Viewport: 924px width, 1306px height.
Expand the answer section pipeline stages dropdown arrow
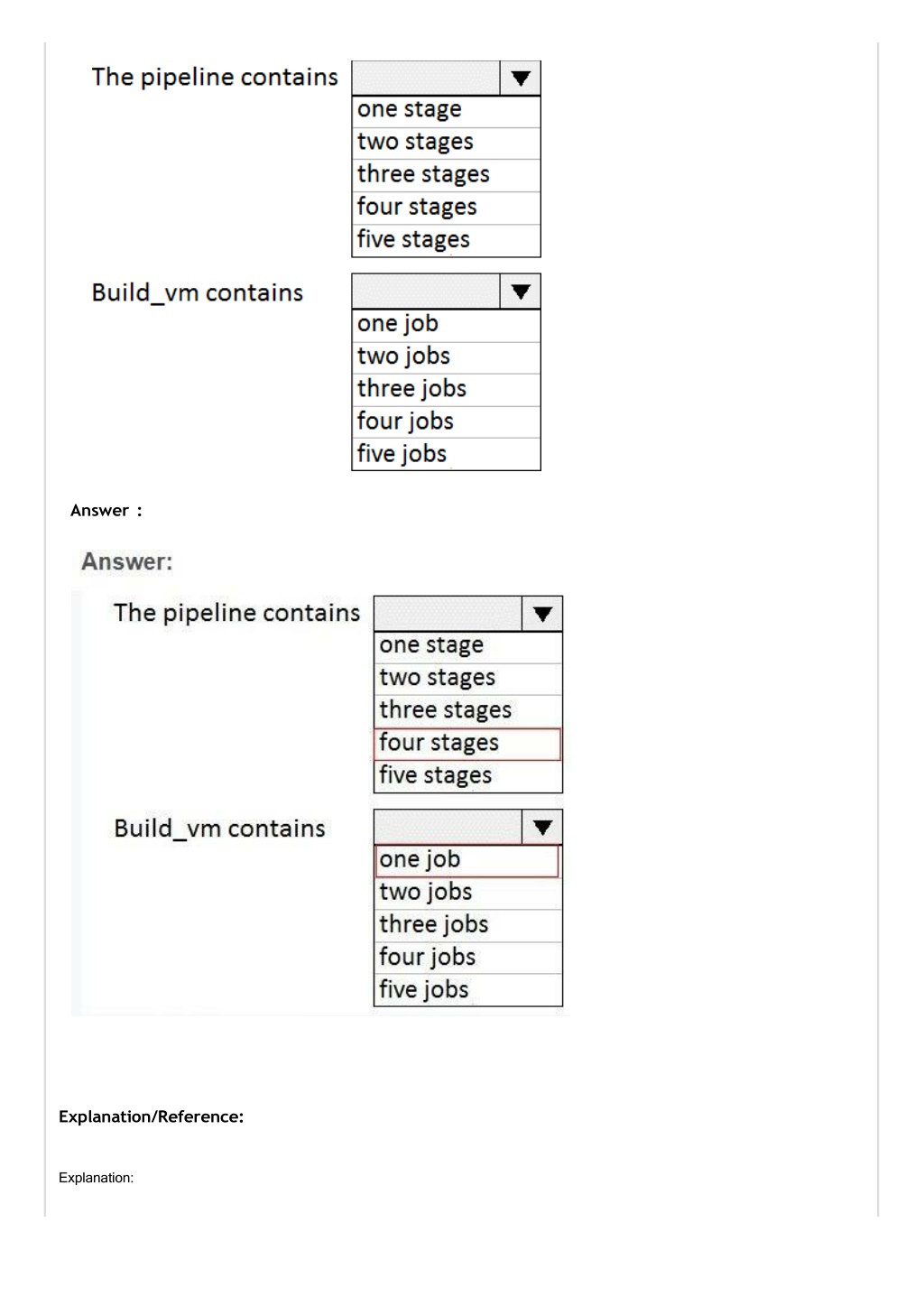pos(542,614)
